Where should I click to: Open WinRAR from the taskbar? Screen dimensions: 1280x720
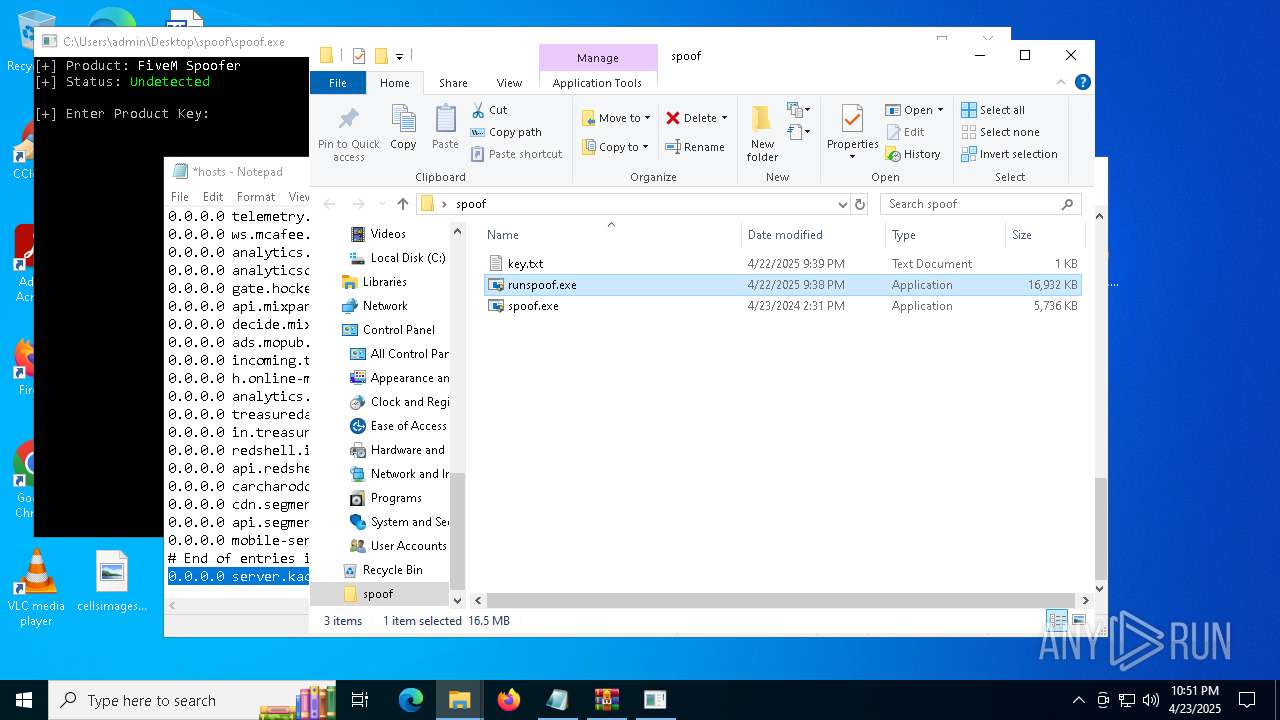[607, 700]
